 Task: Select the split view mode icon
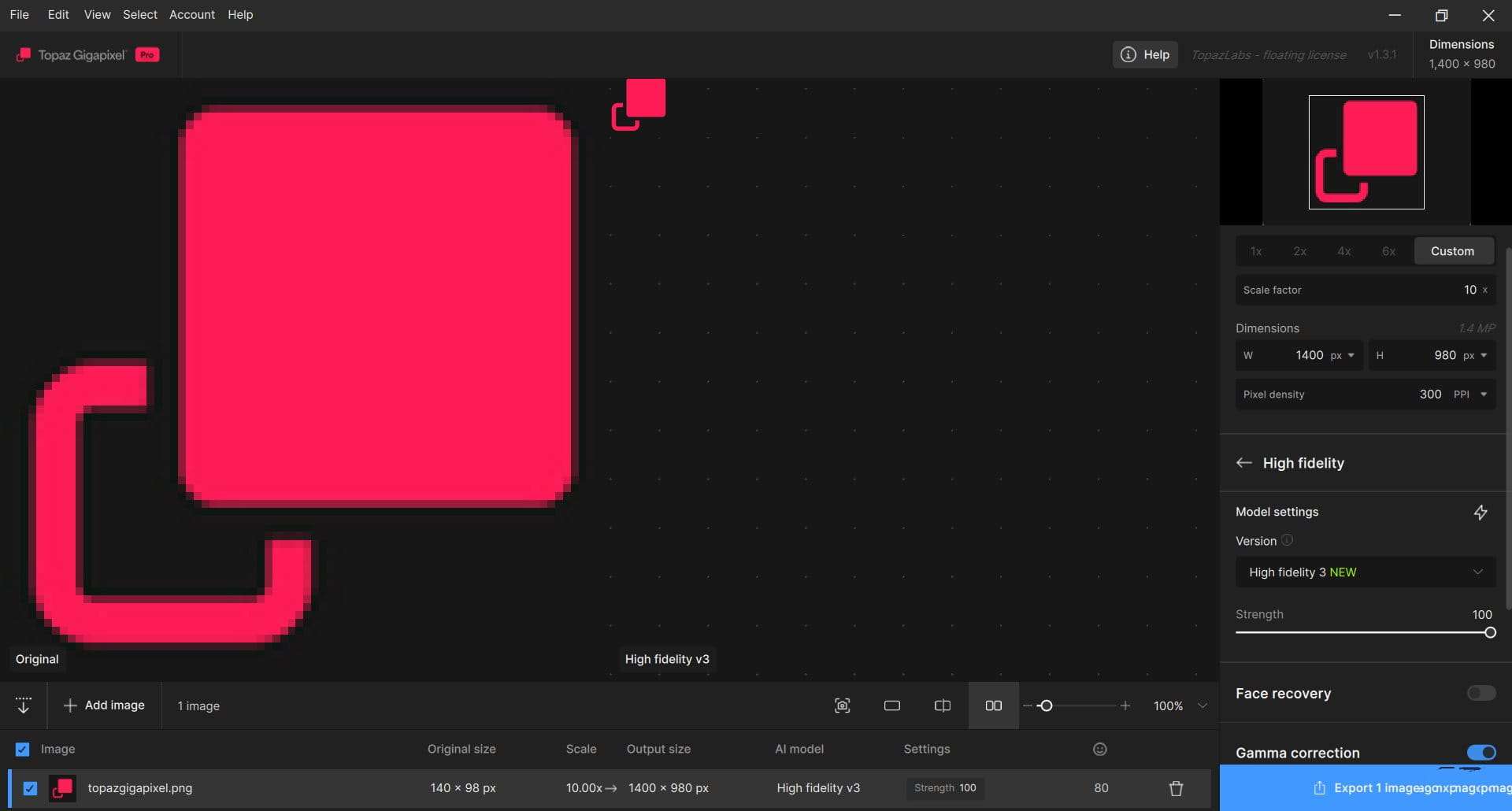[943, 705]
